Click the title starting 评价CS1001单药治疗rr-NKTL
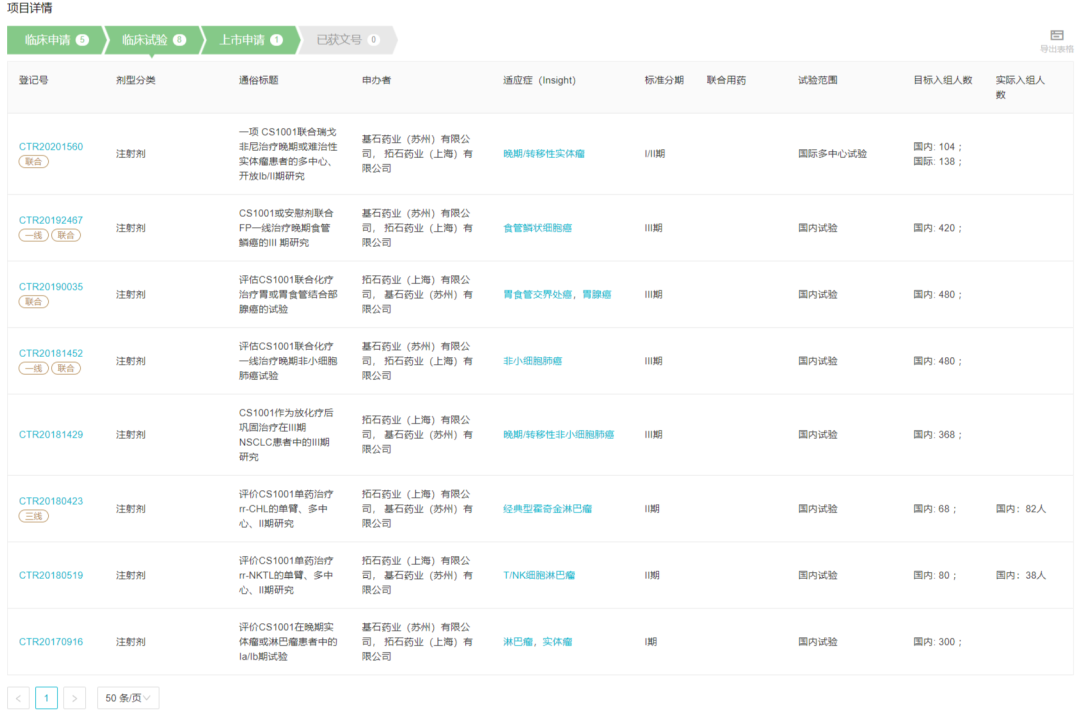 (x=287, y=575)
